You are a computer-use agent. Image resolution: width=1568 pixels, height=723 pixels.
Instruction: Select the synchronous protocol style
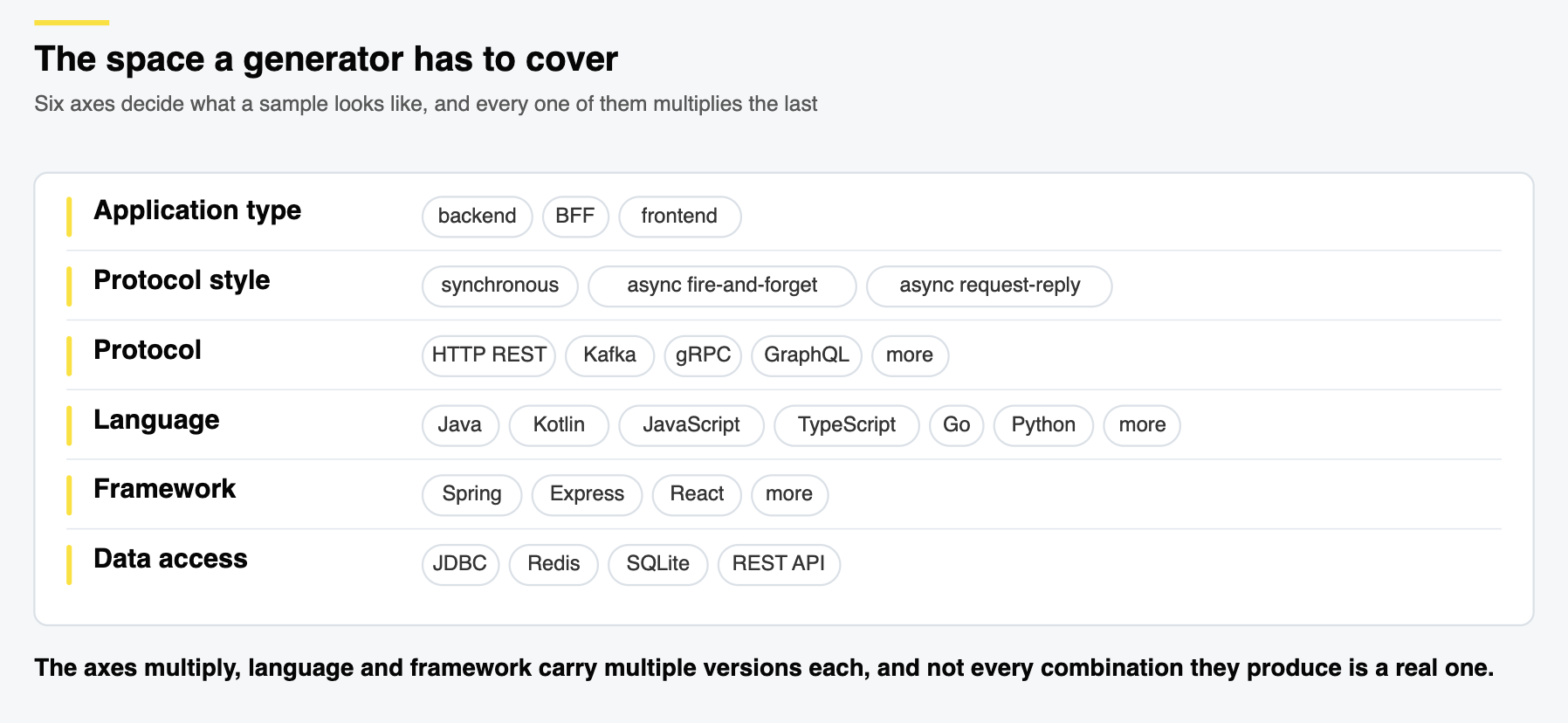pyautogui.click(x=499, y=286)
